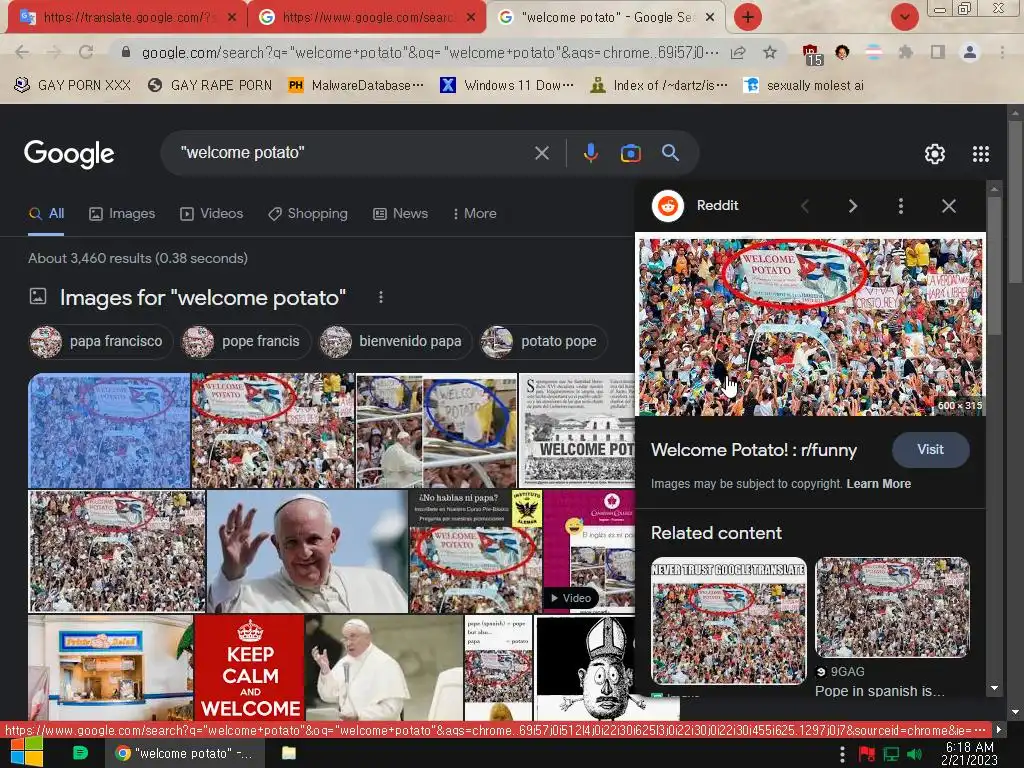Viewport: 1024px width, 768px height.
Task: Open the Google apps grid
Action: (x=980, y=154)
